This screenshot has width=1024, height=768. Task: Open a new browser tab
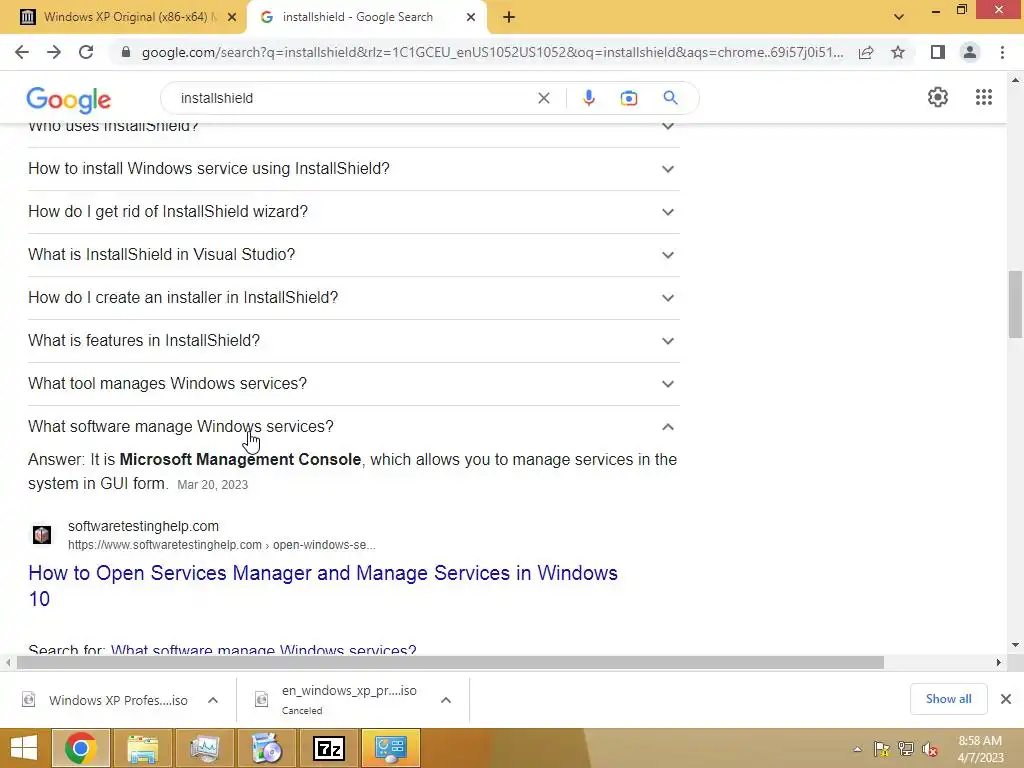(509, 18)
